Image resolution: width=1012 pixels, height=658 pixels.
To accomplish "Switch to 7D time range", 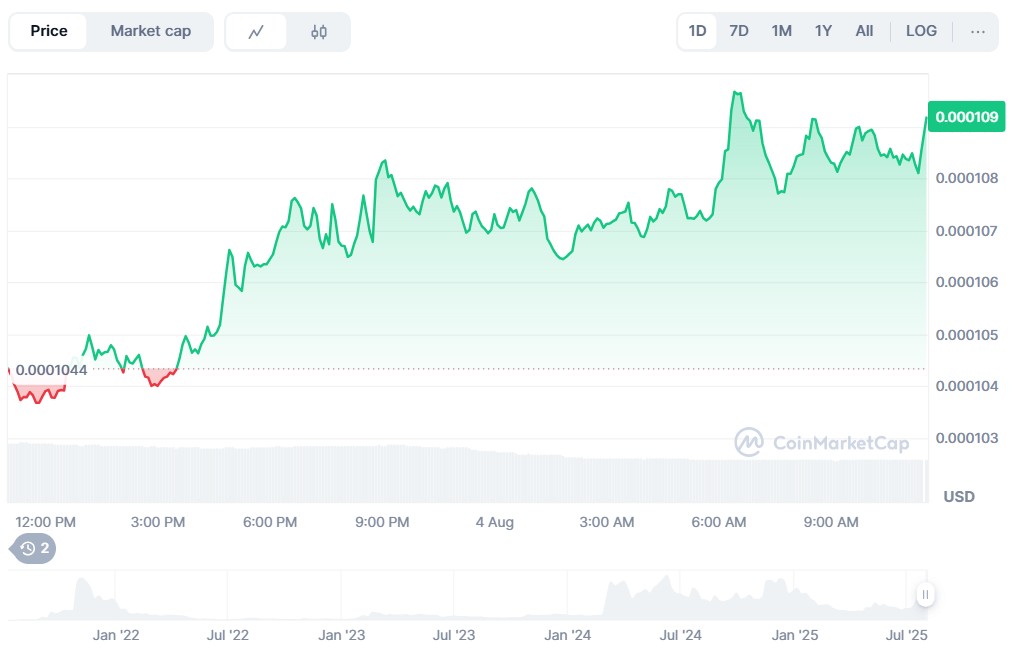I will point(739,31).
